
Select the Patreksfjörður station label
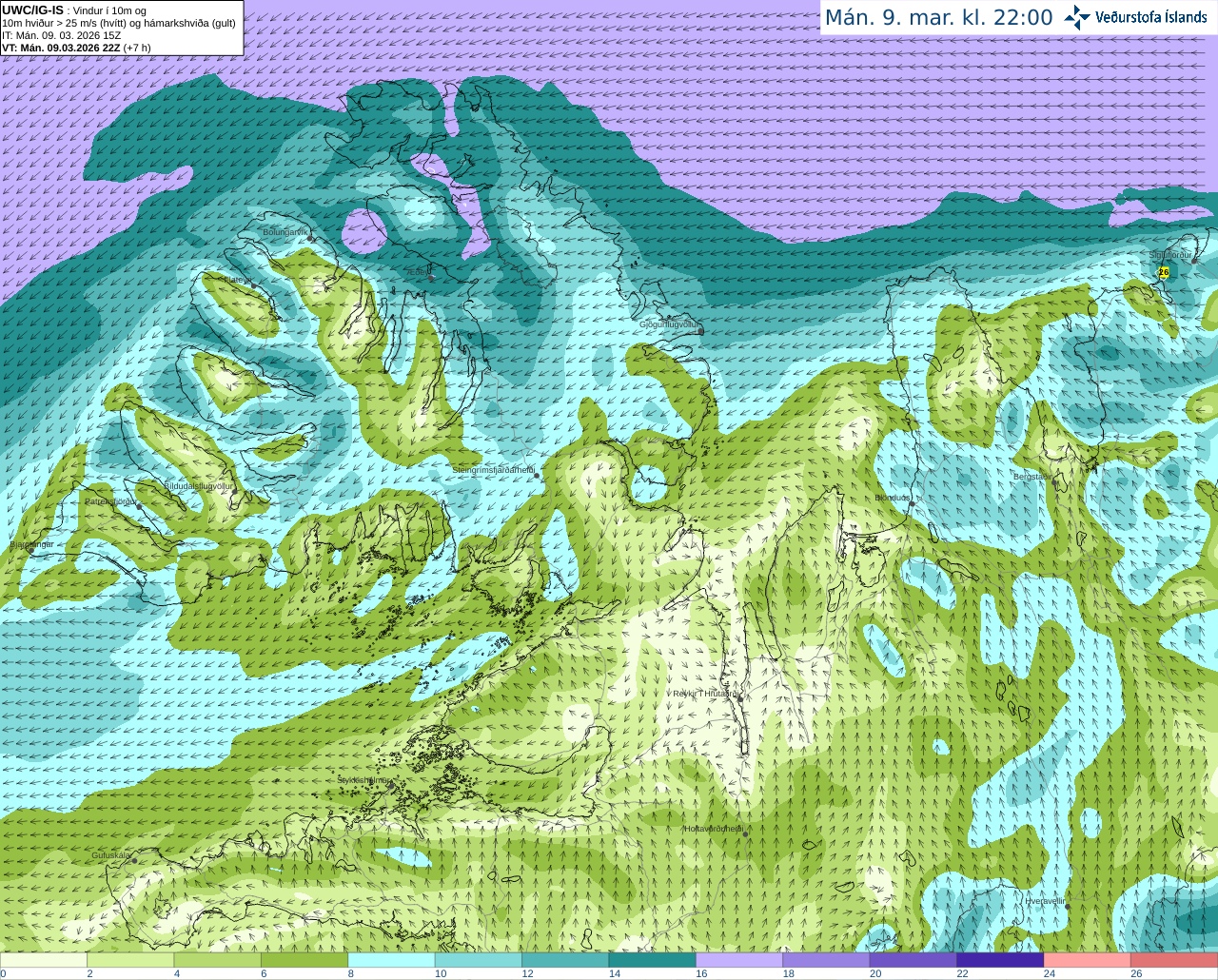tap(111, 501)
